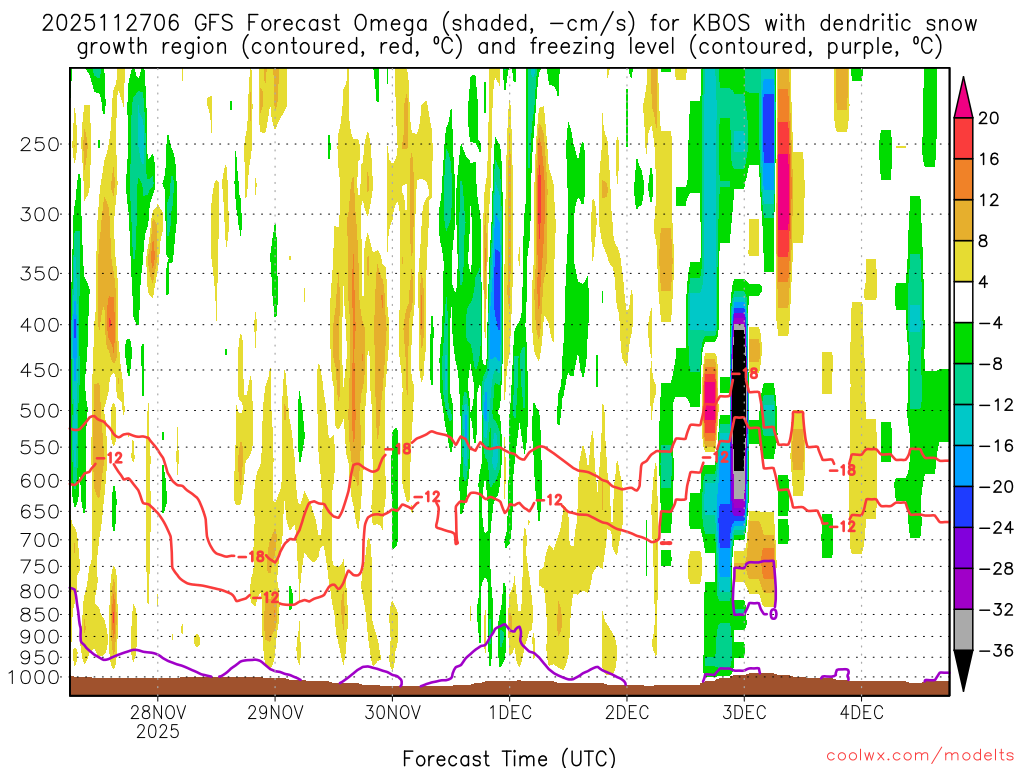
Task: Click the 800 pressure level label
Action: click(x=40, y=592)
